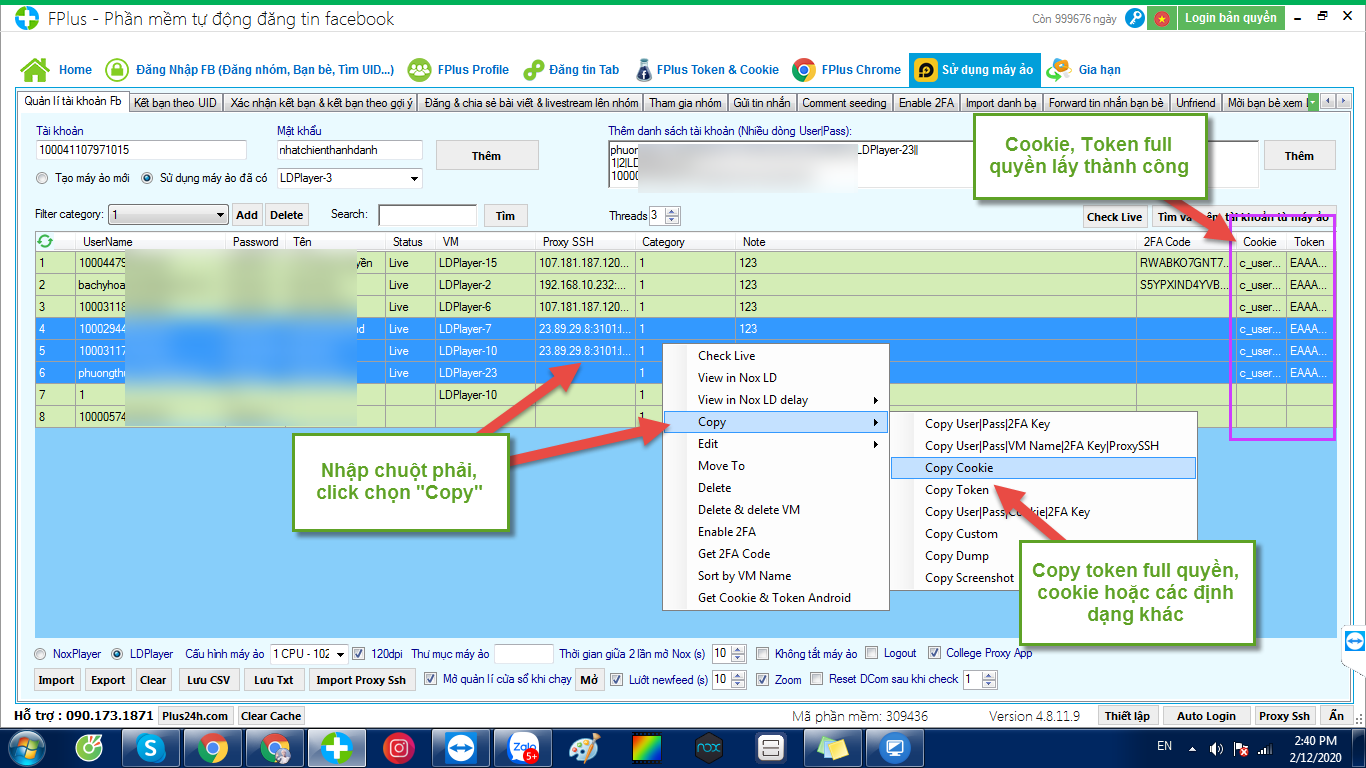The image size is (1366, 768).
Task: Open Cấu hình máy ảo CPU dropdown
Action: pos(341,654)
